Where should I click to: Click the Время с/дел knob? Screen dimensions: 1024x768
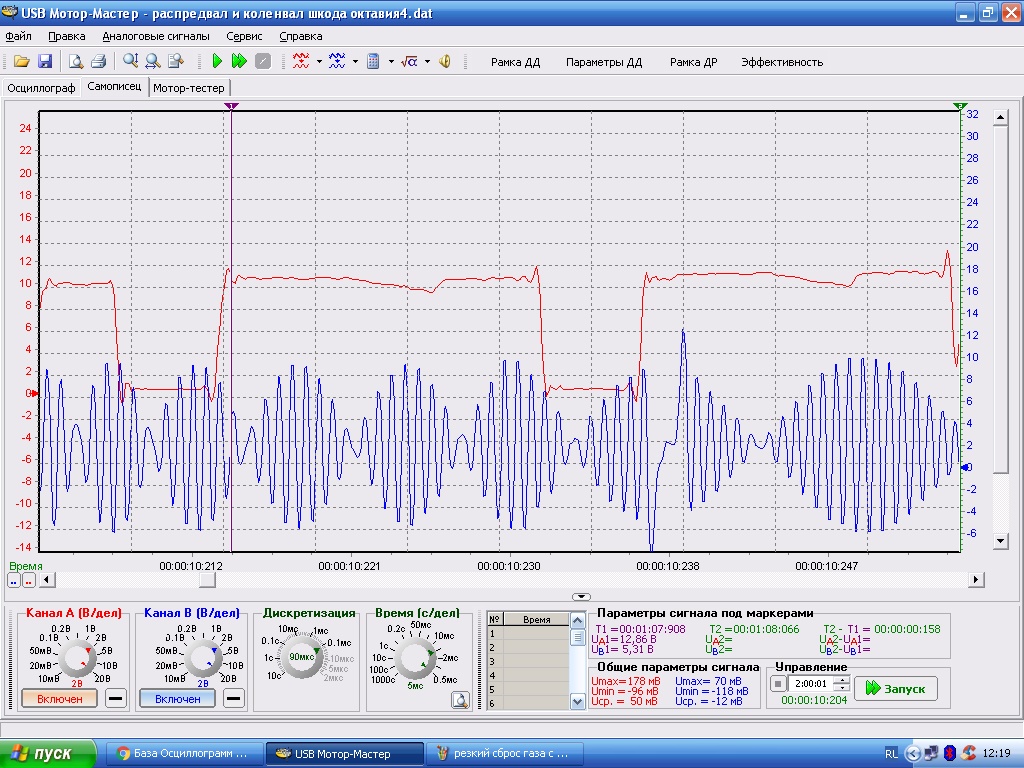pos(415,659)
